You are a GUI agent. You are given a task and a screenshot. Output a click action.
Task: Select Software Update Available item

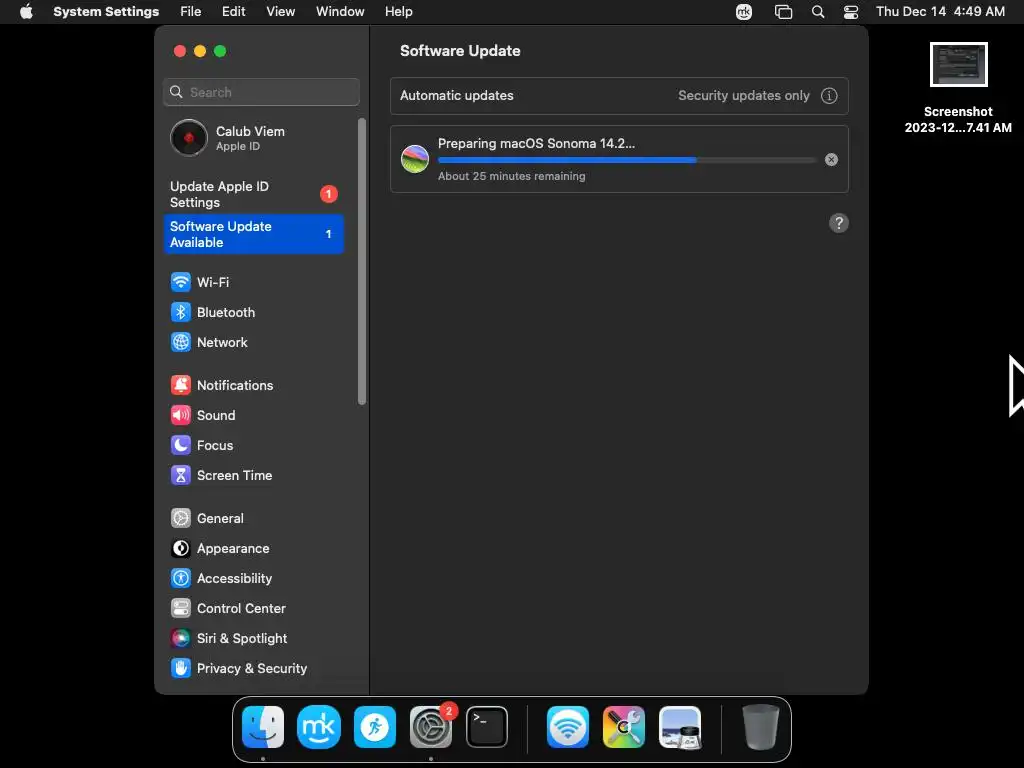coord(253,234)
